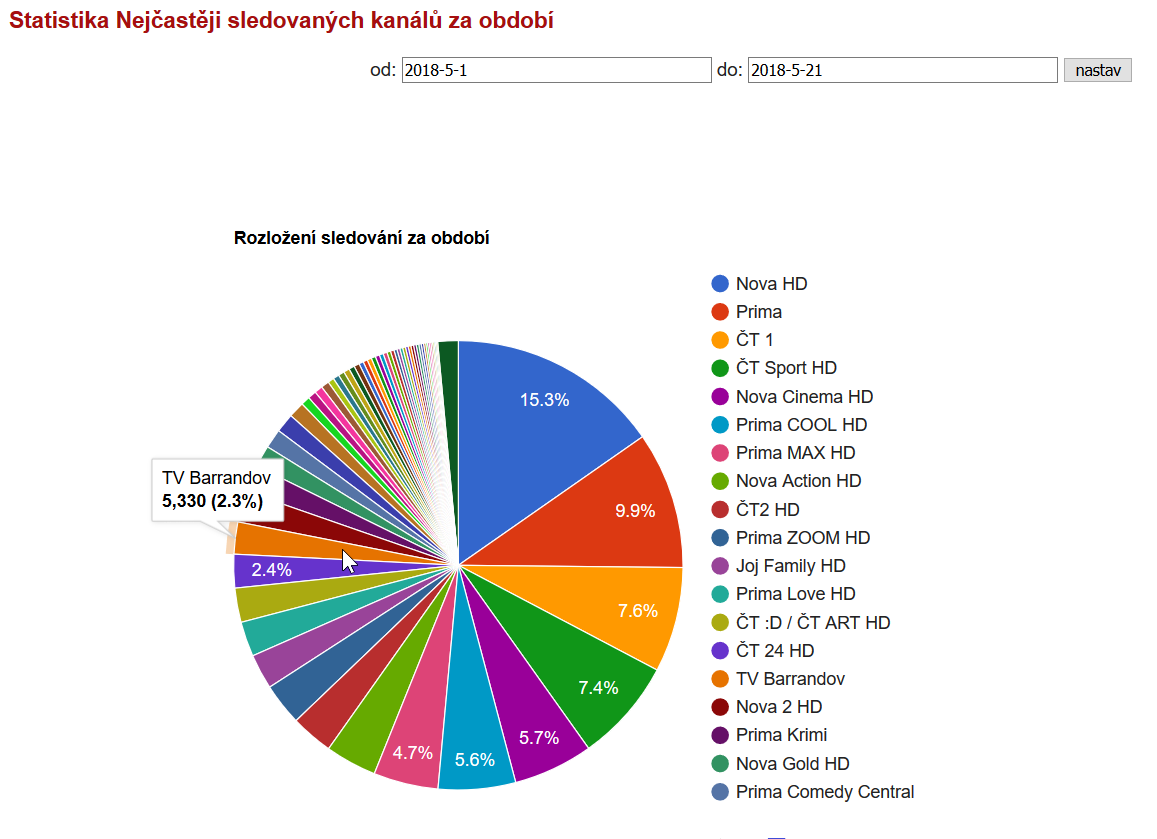Click the dark green pie slice at top
Viewport: 1157px width, 839px height.
[450, 406]
